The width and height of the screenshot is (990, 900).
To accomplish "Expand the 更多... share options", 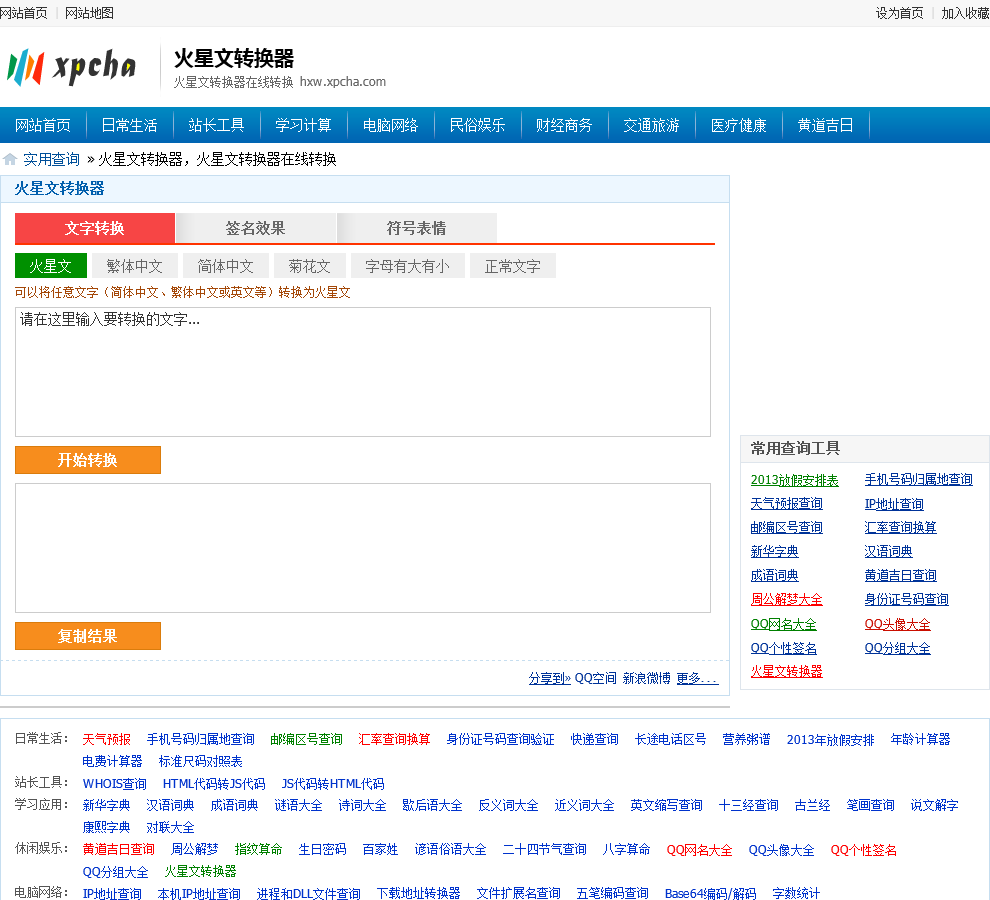I will point(697,678).
